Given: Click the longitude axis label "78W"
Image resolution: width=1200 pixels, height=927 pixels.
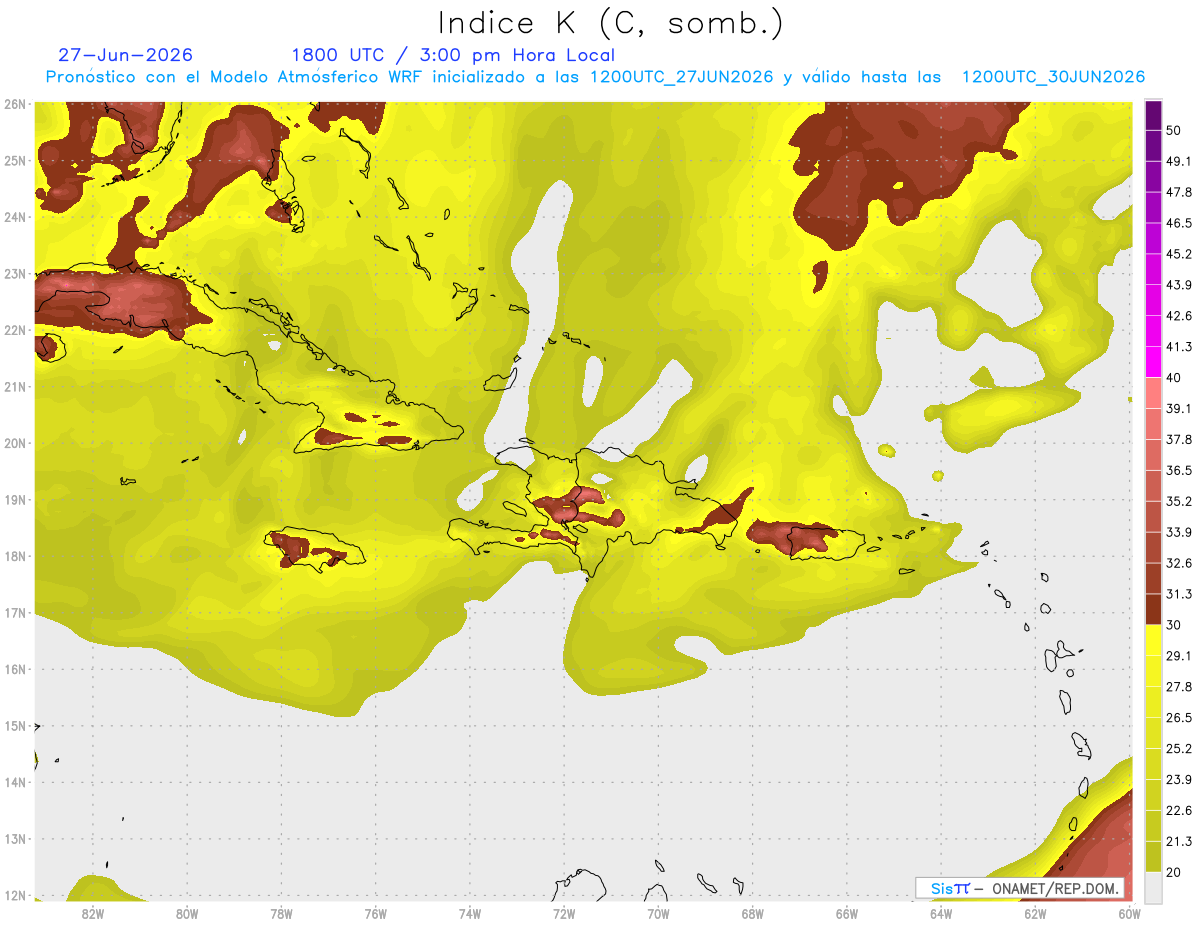Looking at the screenshot, I should (281, 914).
